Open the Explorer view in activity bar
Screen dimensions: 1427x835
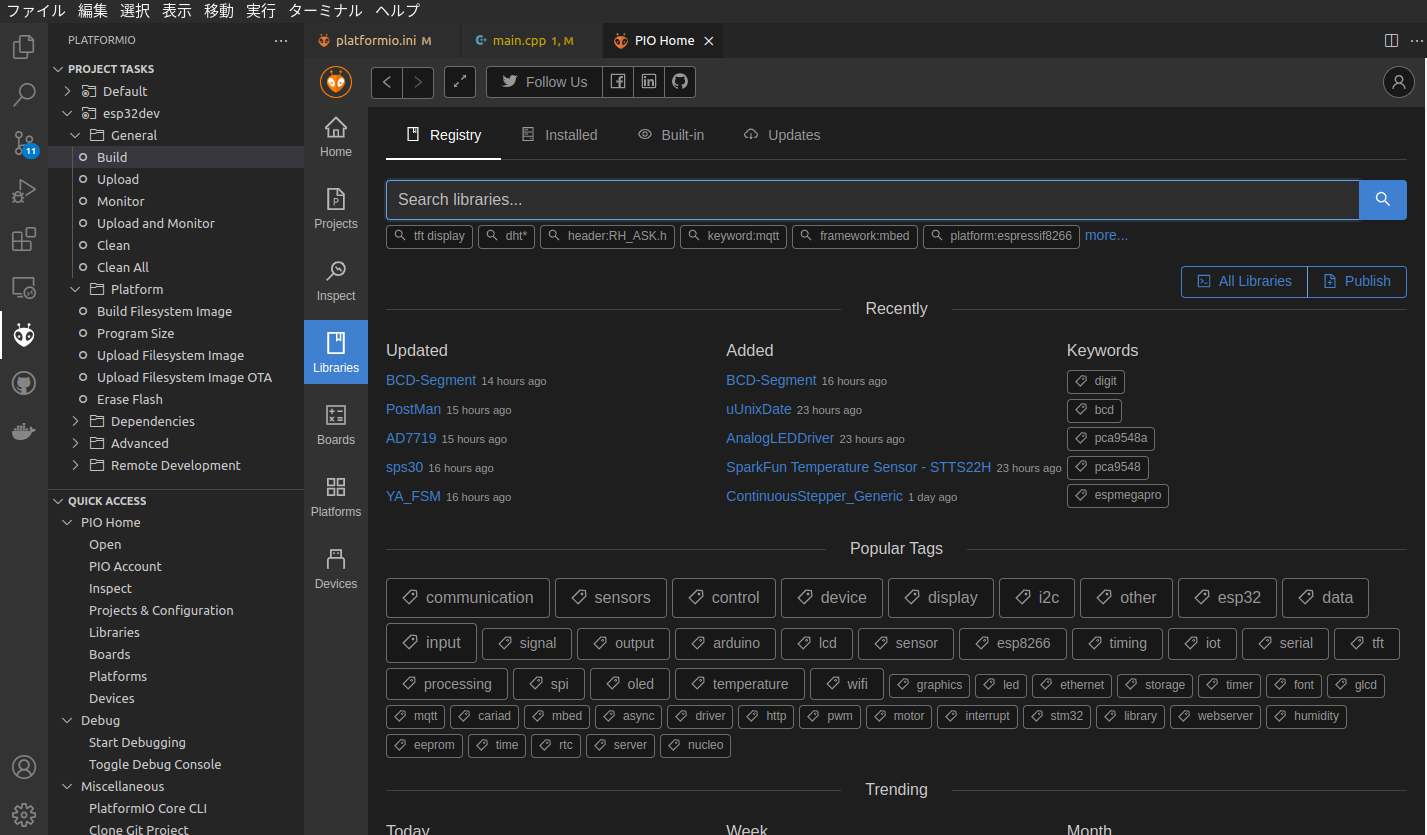pyautogui.click(x=24, y=46)
